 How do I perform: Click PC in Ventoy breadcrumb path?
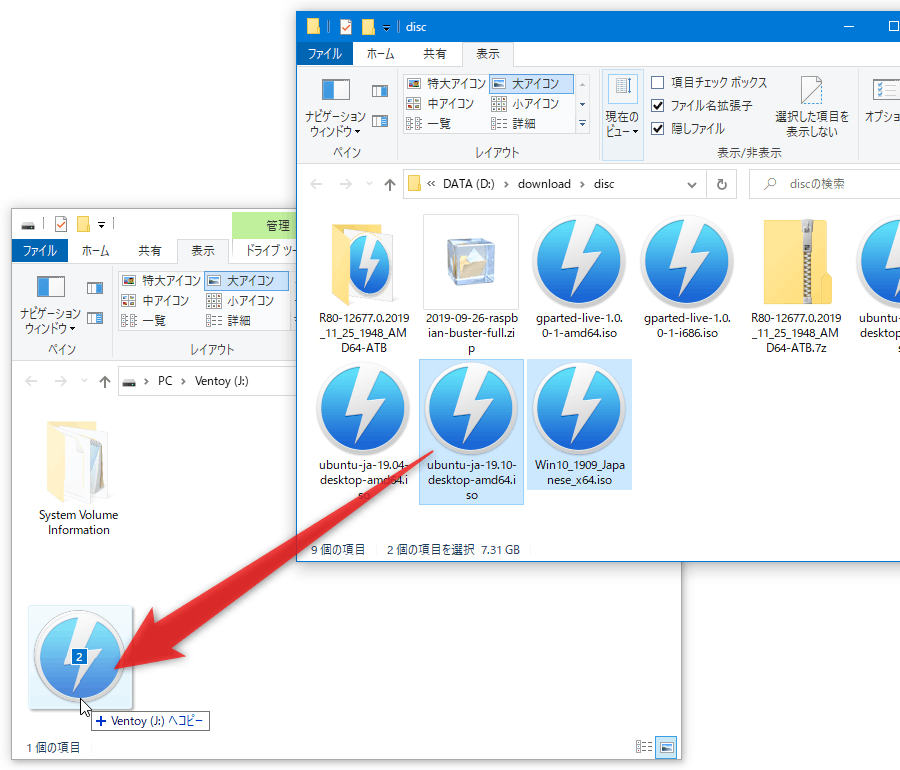165,382
